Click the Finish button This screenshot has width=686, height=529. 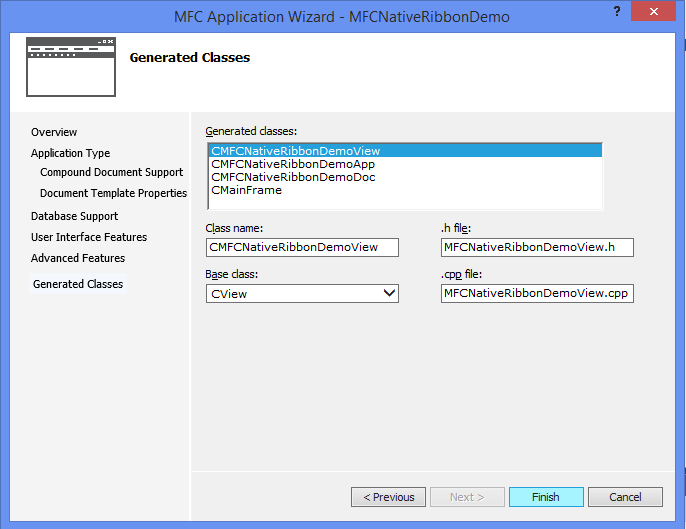pos(546,497)
